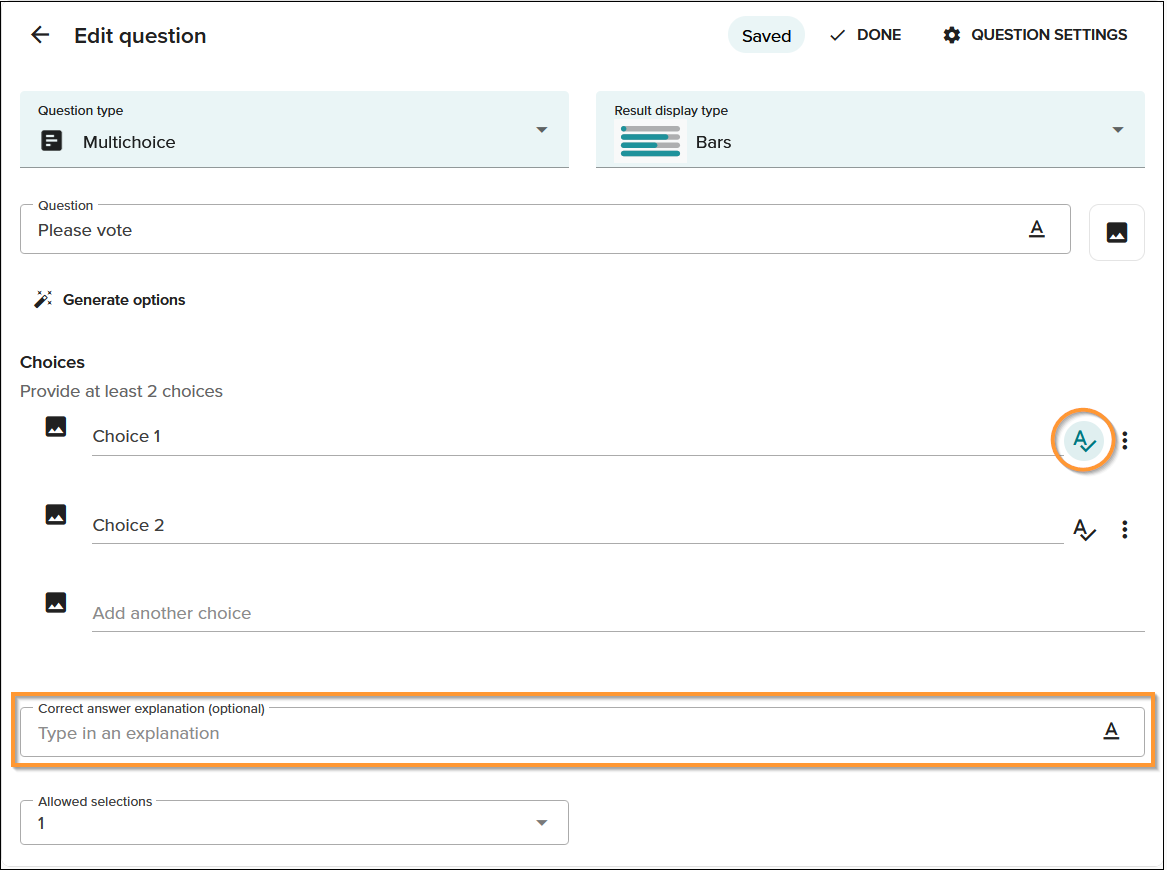Click the magic wand Generate options icon

click(43, 299)
